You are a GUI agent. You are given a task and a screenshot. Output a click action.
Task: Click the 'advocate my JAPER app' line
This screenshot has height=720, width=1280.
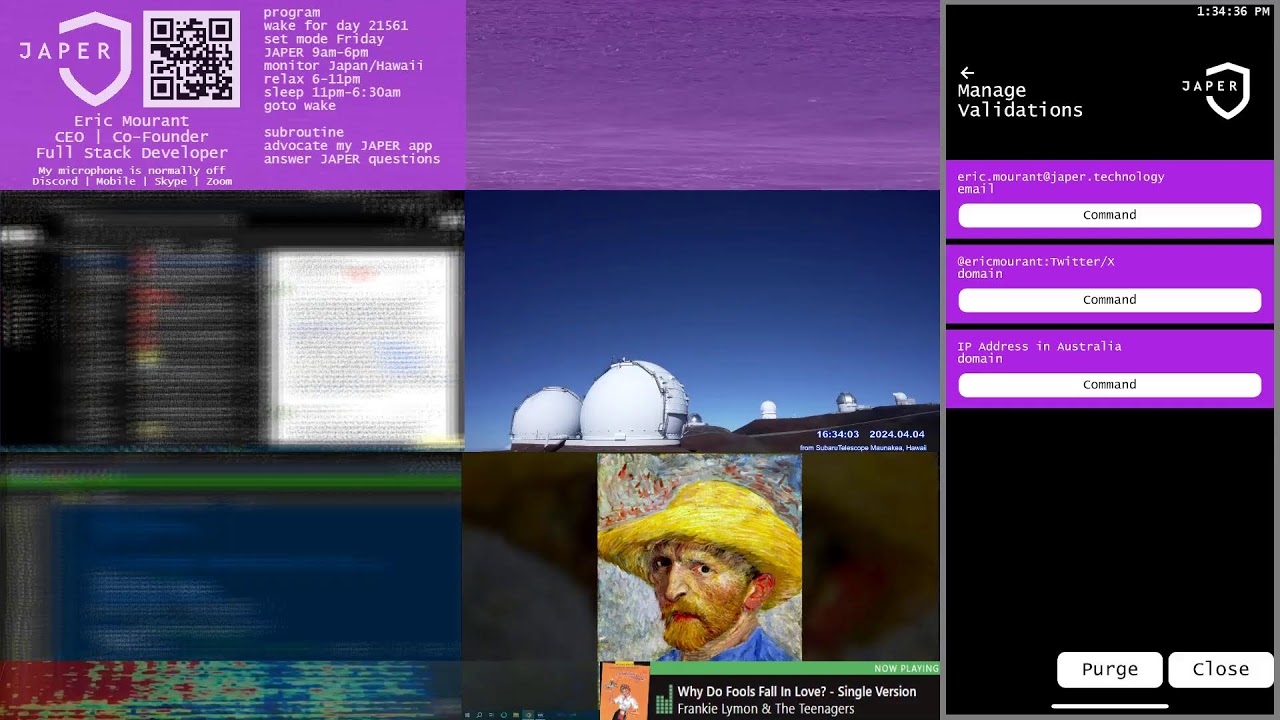pos(348,146)
